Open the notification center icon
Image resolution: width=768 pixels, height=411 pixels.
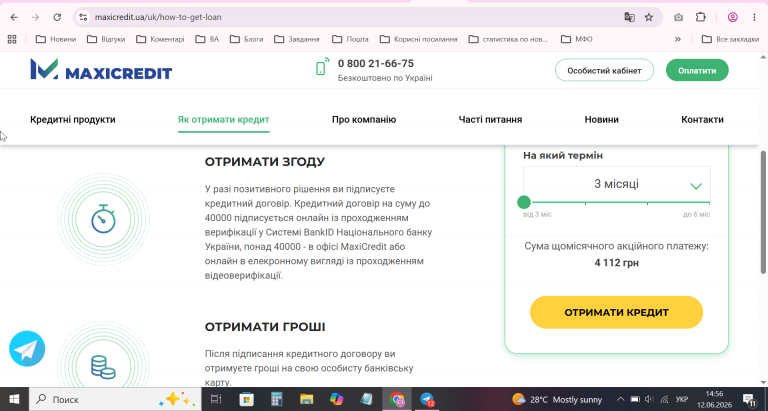click(x=749, y=399)
